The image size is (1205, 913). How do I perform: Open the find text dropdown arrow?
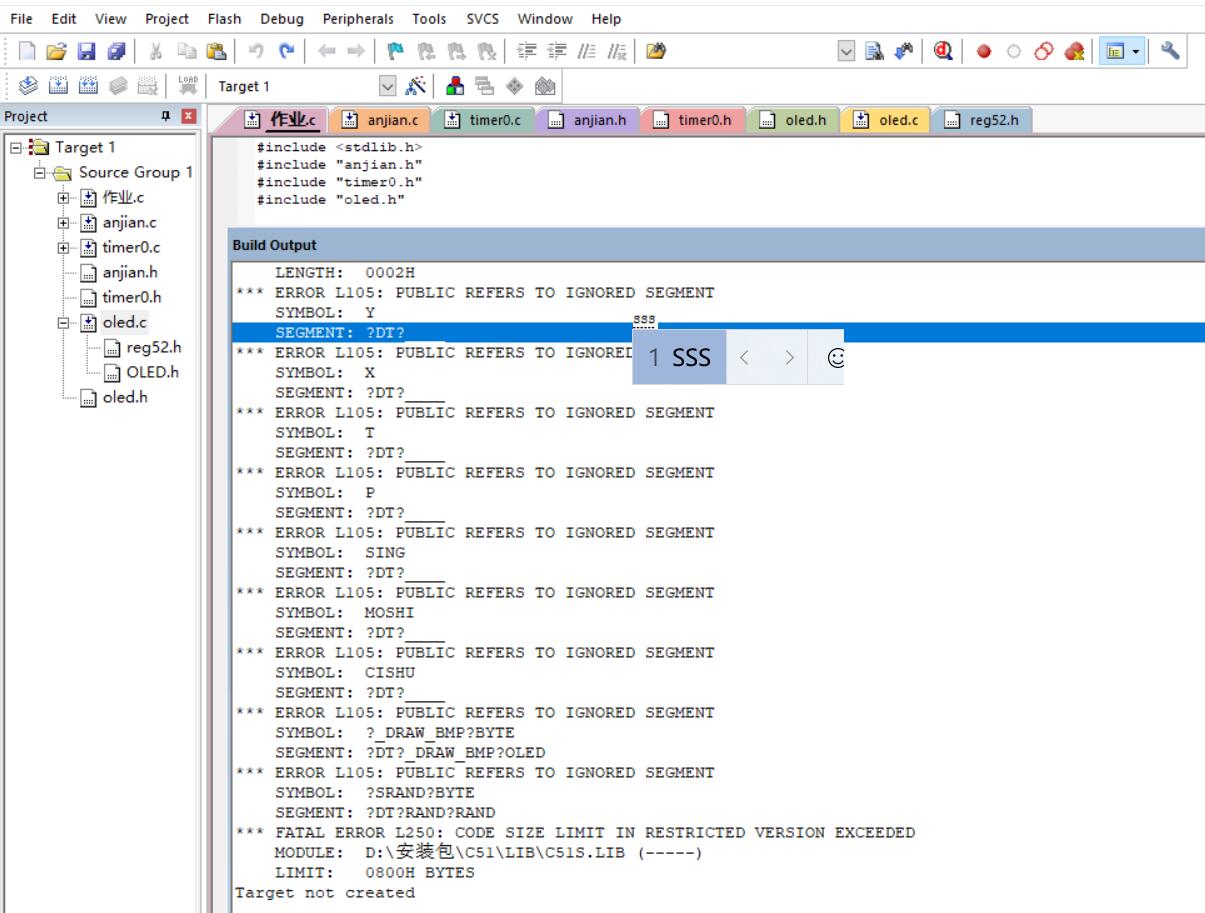pyautogui.click(x=847, y=53)
